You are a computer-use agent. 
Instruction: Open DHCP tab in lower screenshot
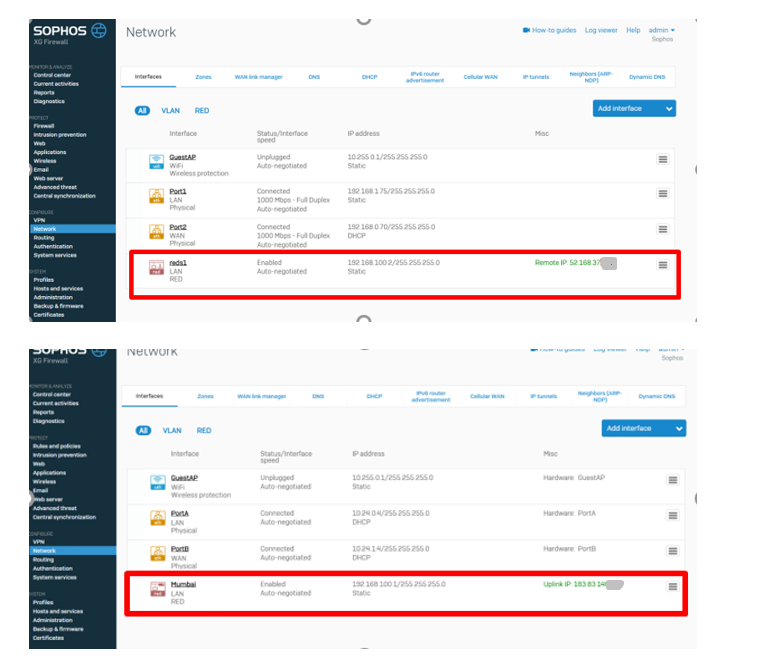374,396
